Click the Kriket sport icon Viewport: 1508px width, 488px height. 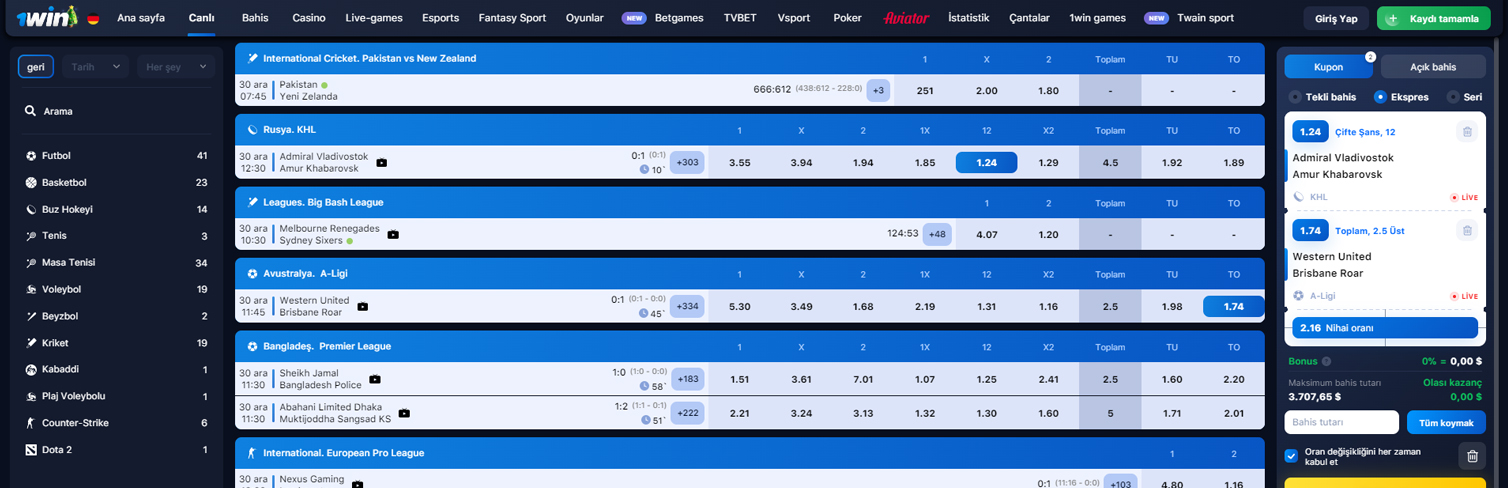(x=32, y=343)
